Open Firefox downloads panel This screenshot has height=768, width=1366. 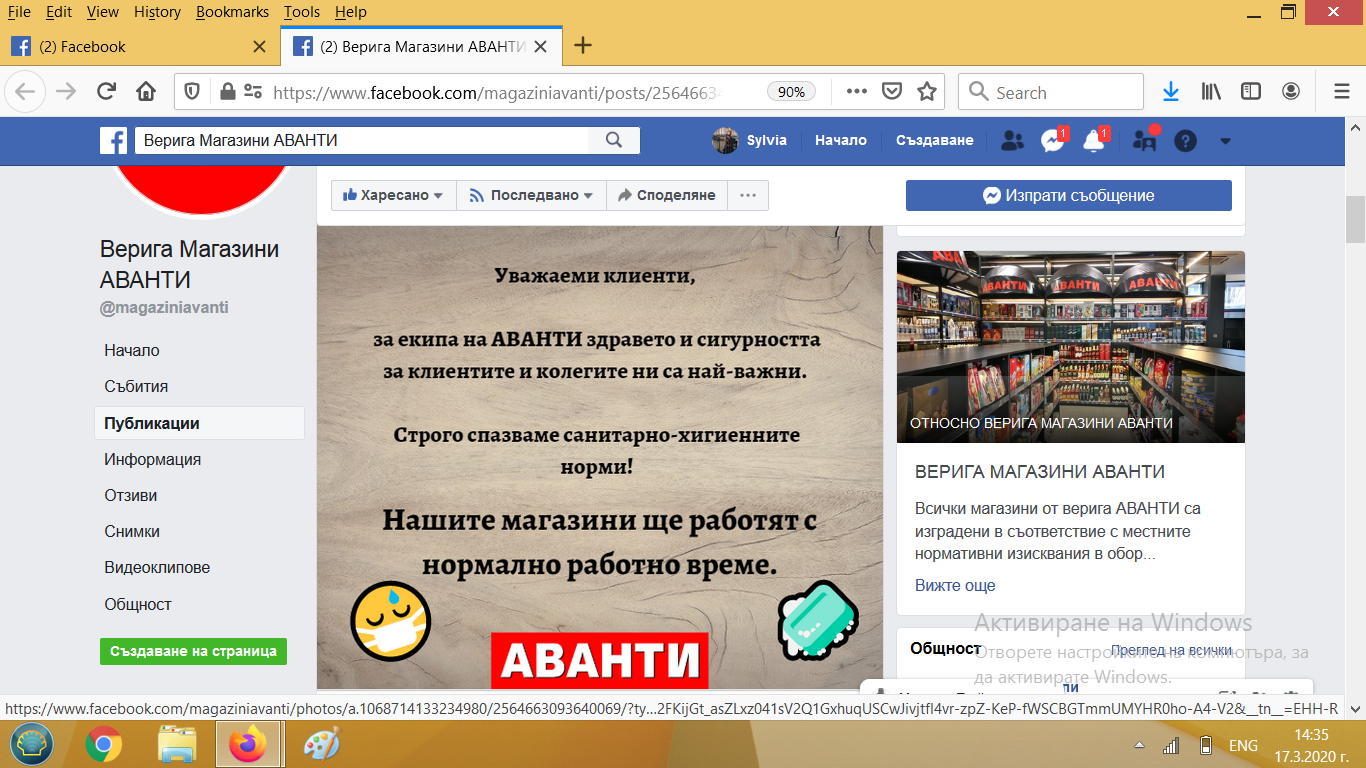point(1171,92)
